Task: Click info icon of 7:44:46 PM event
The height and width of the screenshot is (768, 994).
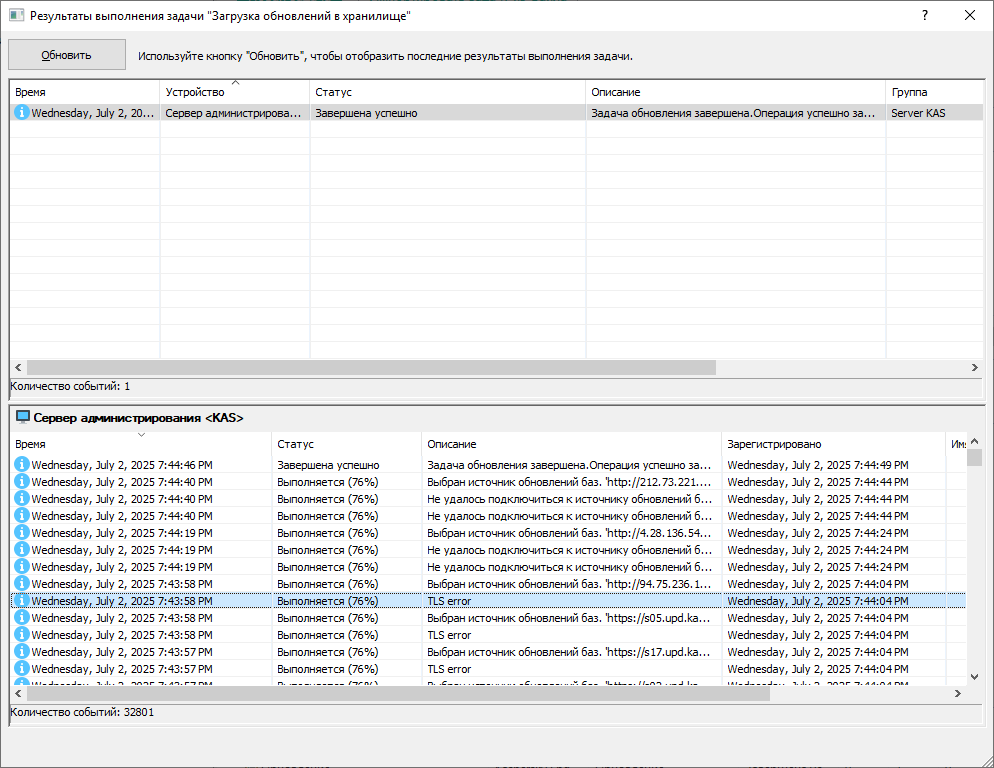Action: 22,465
